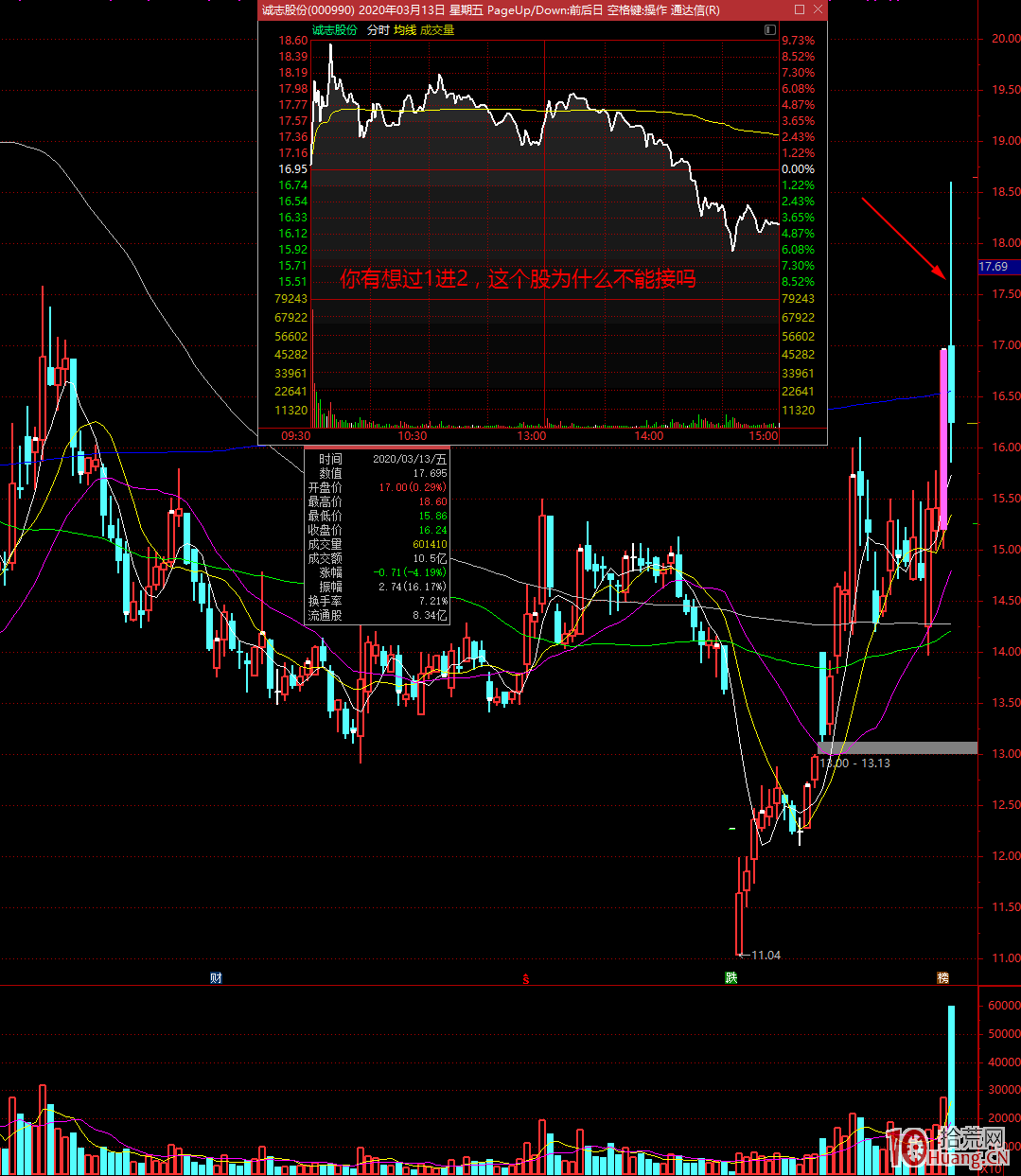Click the 09:30 label on intraday time axis
The height and width of the screenshot is (1176, 1021).
pos(296,436)
